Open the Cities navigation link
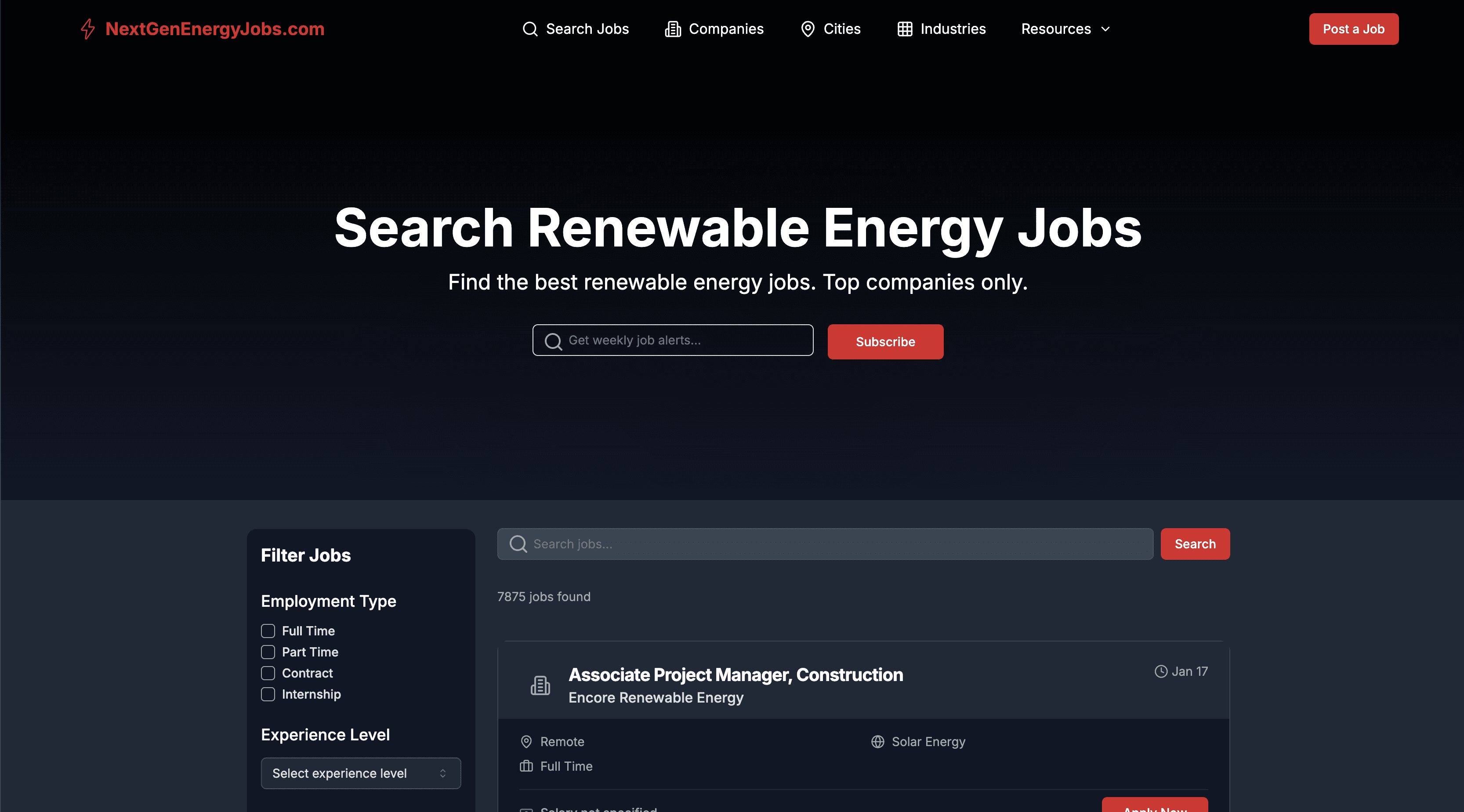This screenshot has height=812, width=1464. 830,29
